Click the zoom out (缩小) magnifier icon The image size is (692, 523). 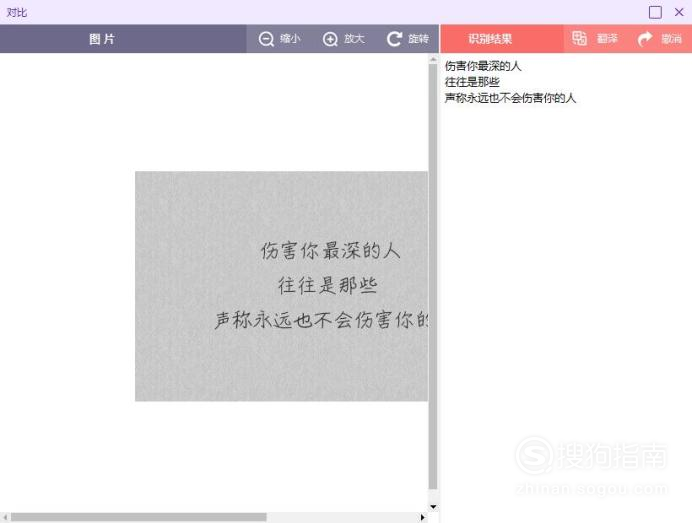pyautogui.click(x=266, y=39)
